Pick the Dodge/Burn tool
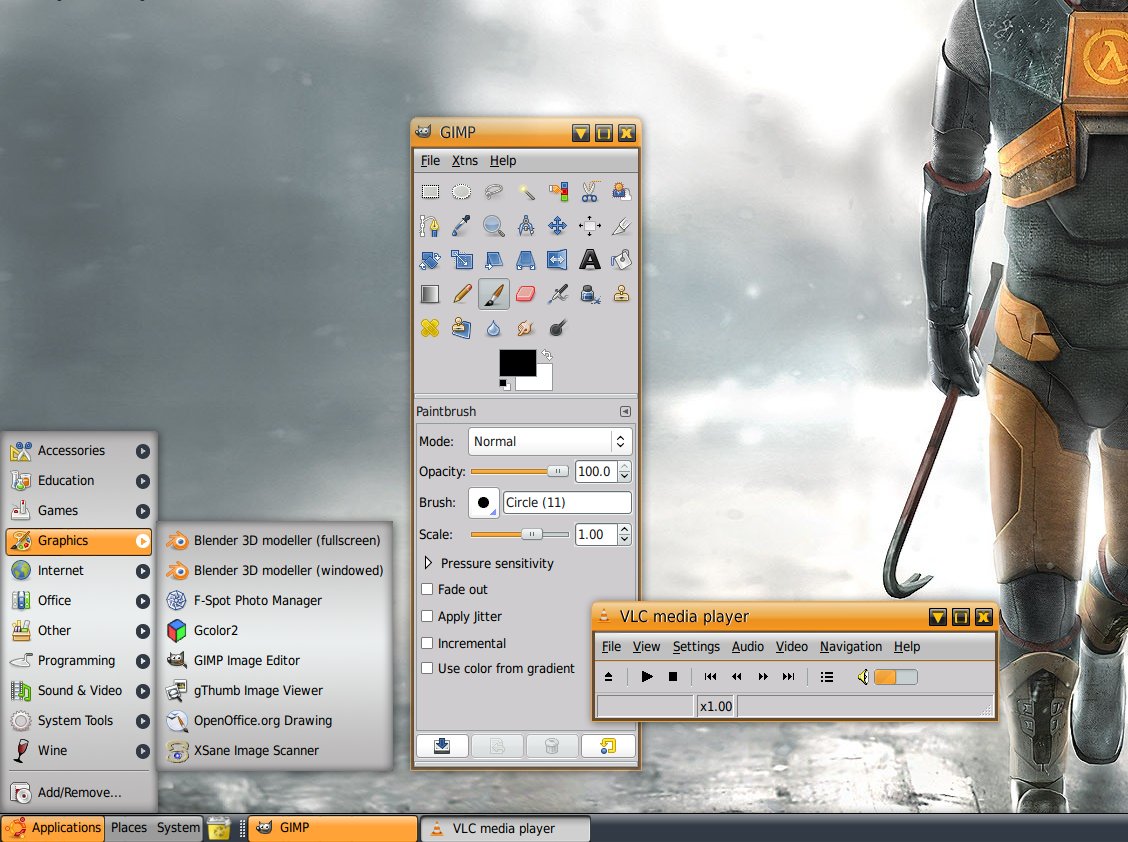1128x842 pixels. [x=558, y=328]
